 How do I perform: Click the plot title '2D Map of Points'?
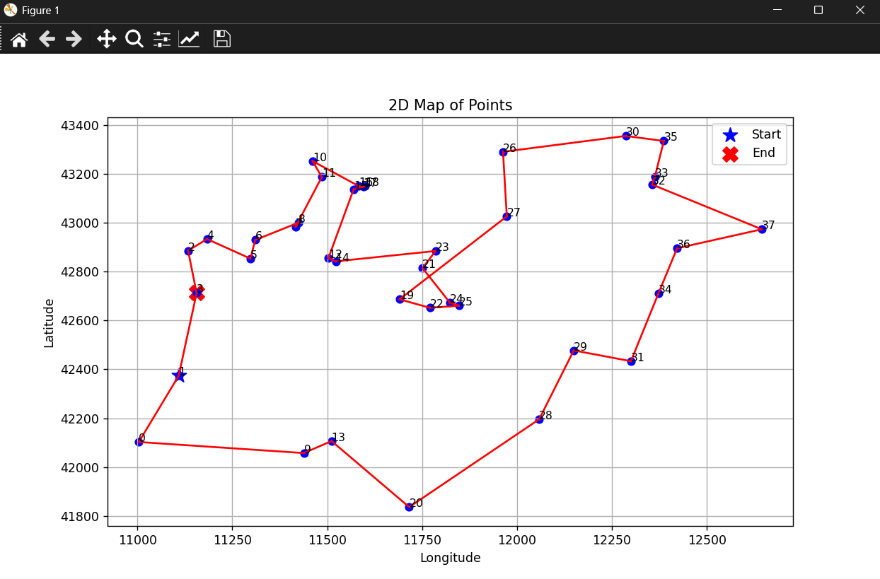[x=450, y=105]
